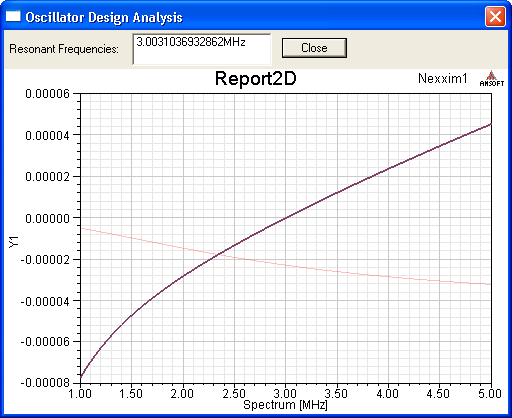The width and height of the screenshot is (512, 418).
Task: Click the 0.00006 Y-axis tick label
Action: point(48,94)
